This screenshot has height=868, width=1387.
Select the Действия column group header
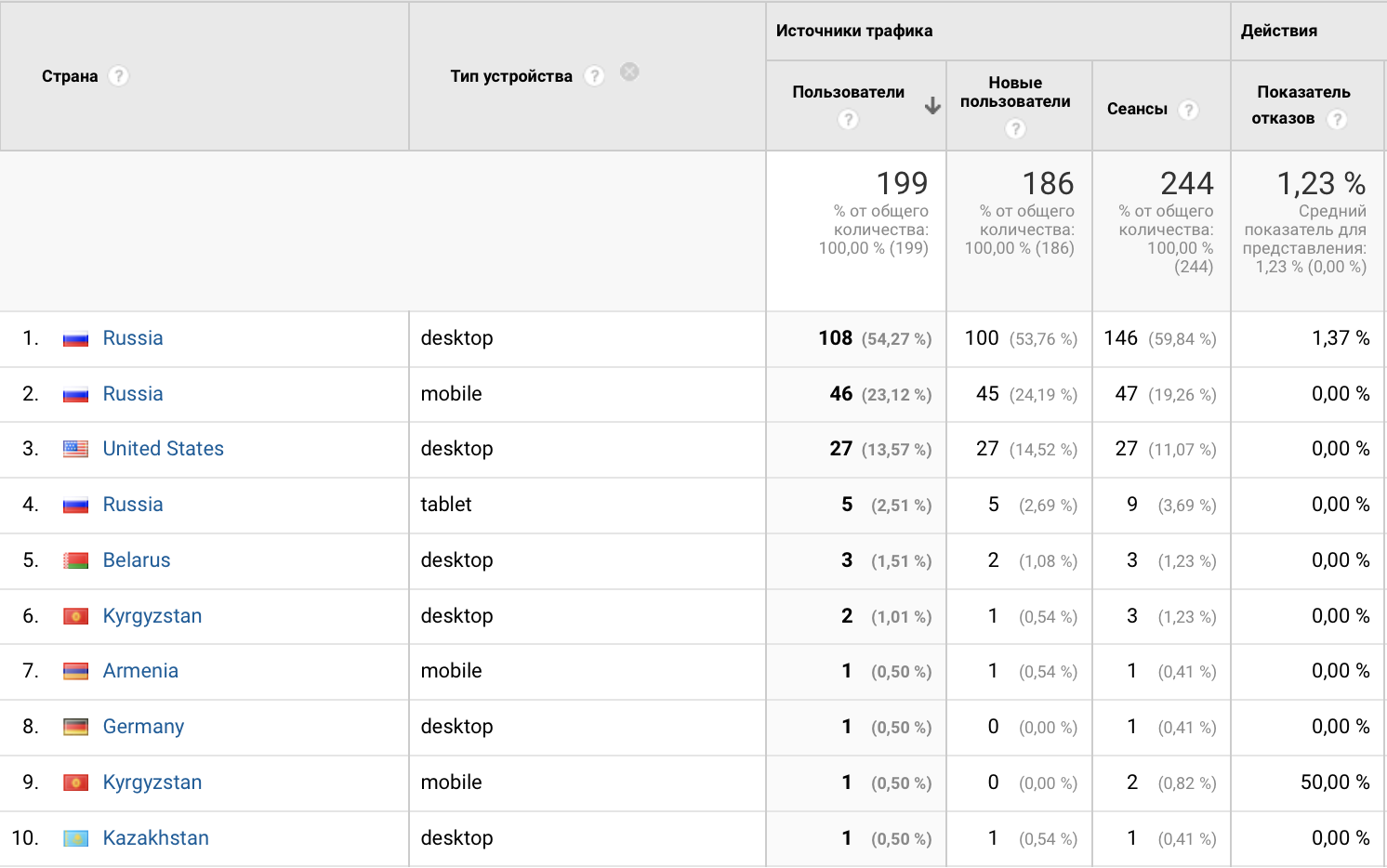click(1279, 31)
